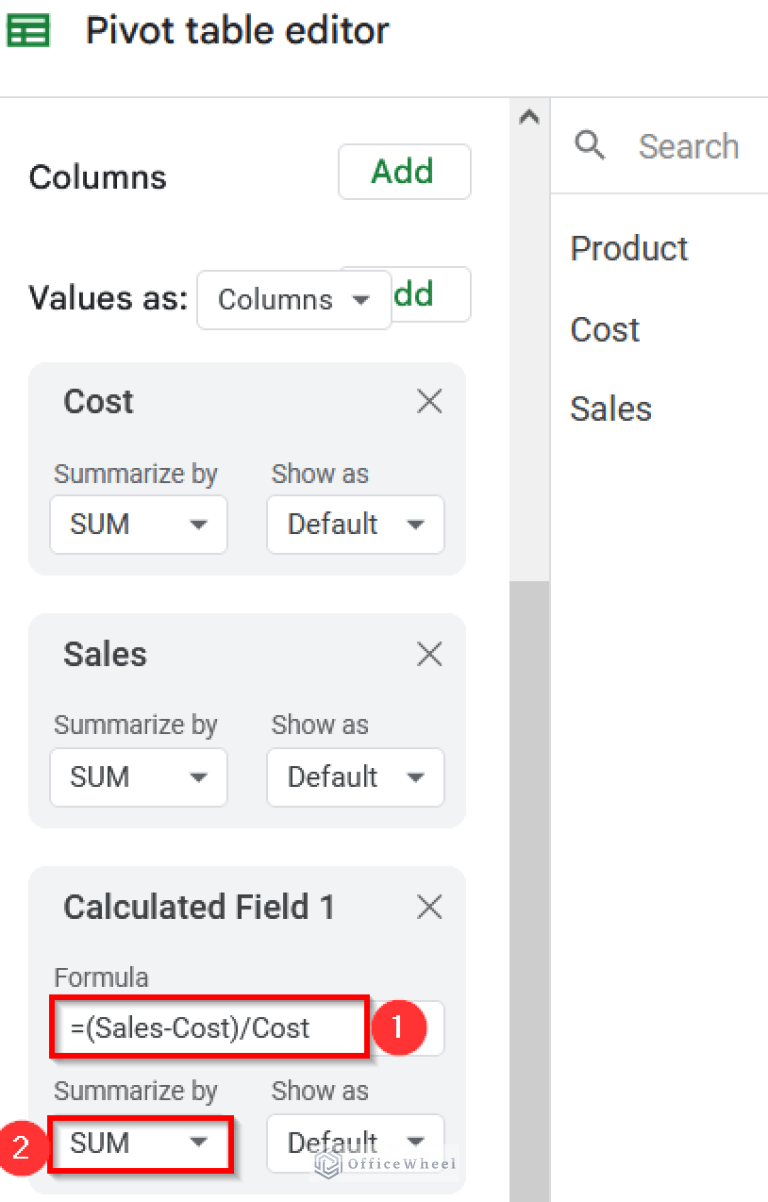Open the Summarize by SUM dropdown for Calculated Field 1
768x1202 pixels.
click(138, 1143)
